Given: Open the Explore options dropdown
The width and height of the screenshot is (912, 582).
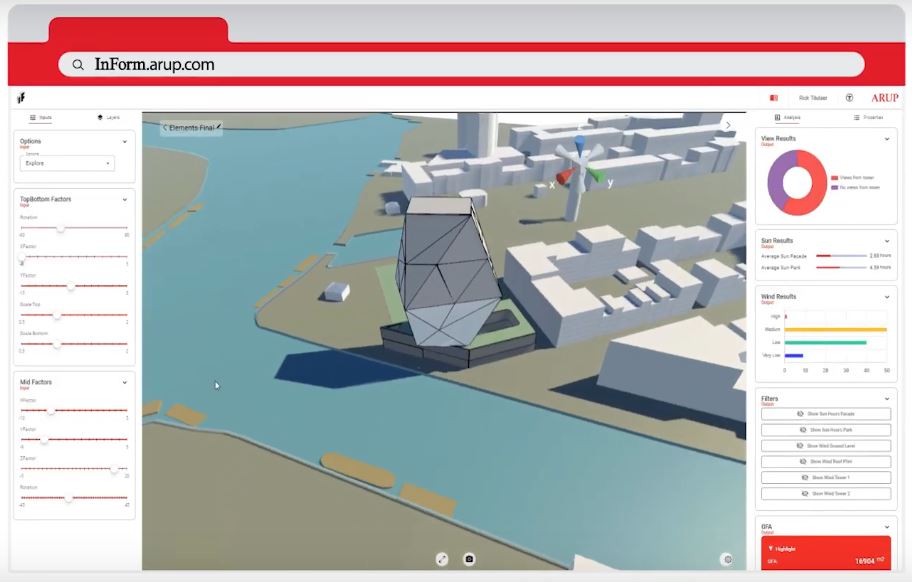Looking at the screenshot, I should click(x=67, y=163).
